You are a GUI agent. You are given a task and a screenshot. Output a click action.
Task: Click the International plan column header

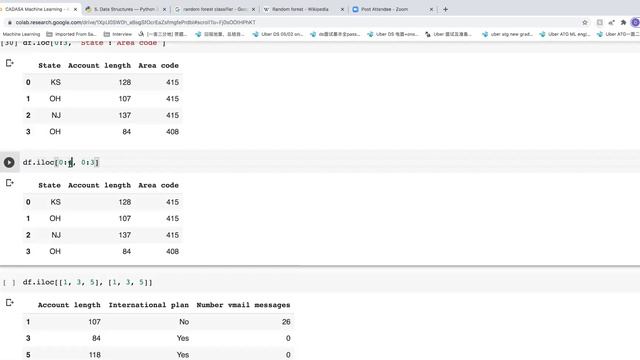[x=149, y=305]
